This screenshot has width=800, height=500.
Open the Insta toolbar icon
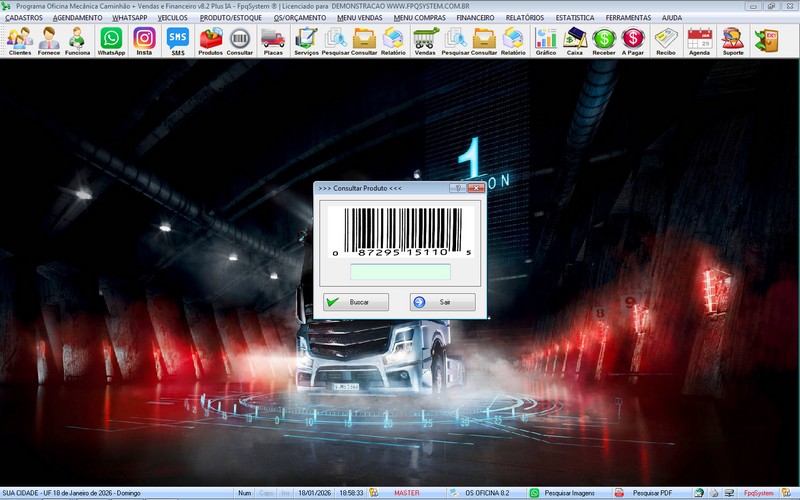144,40
